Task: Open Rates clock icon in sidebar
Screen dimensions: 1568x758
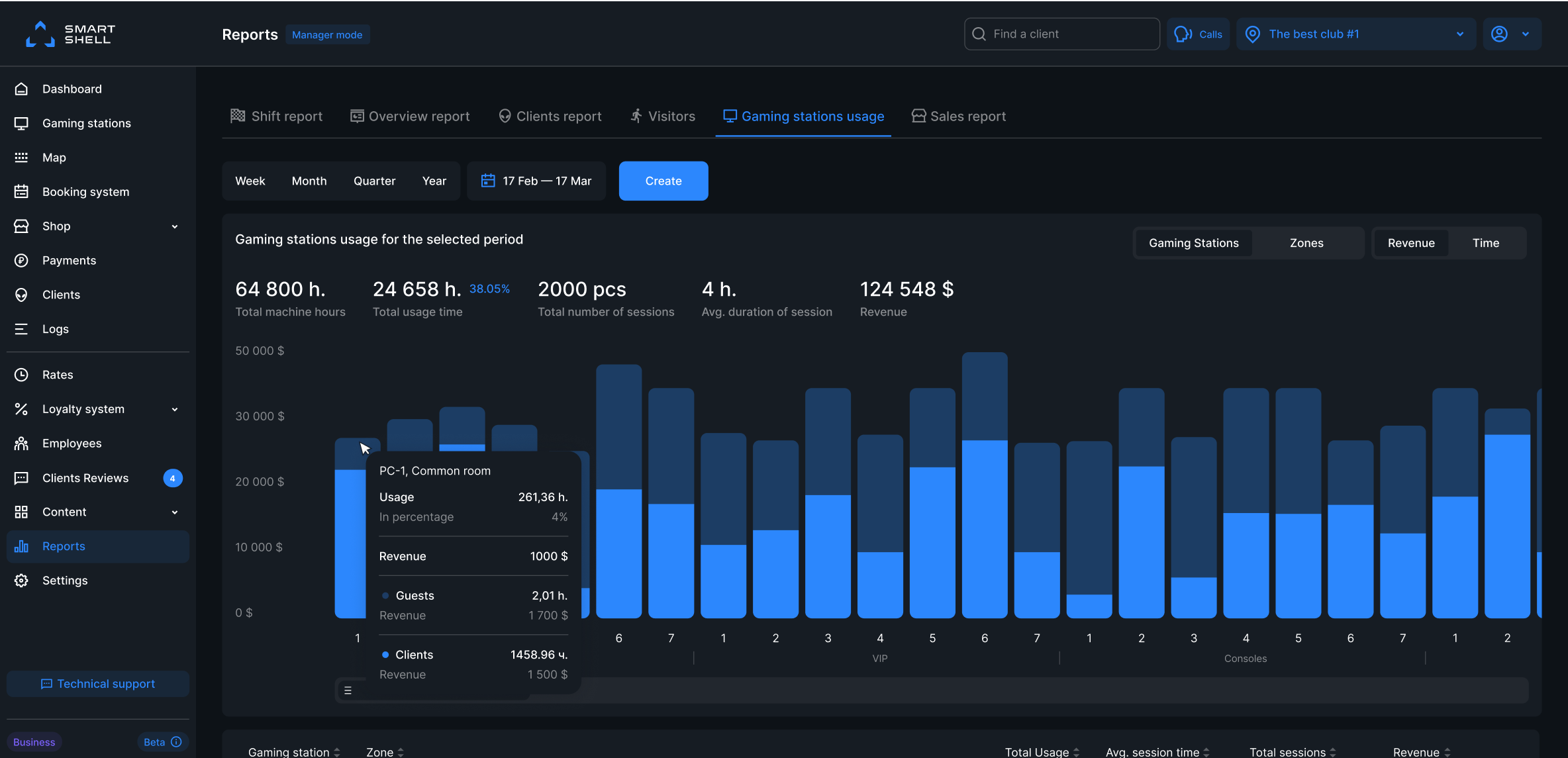Action: coord(21,375)
